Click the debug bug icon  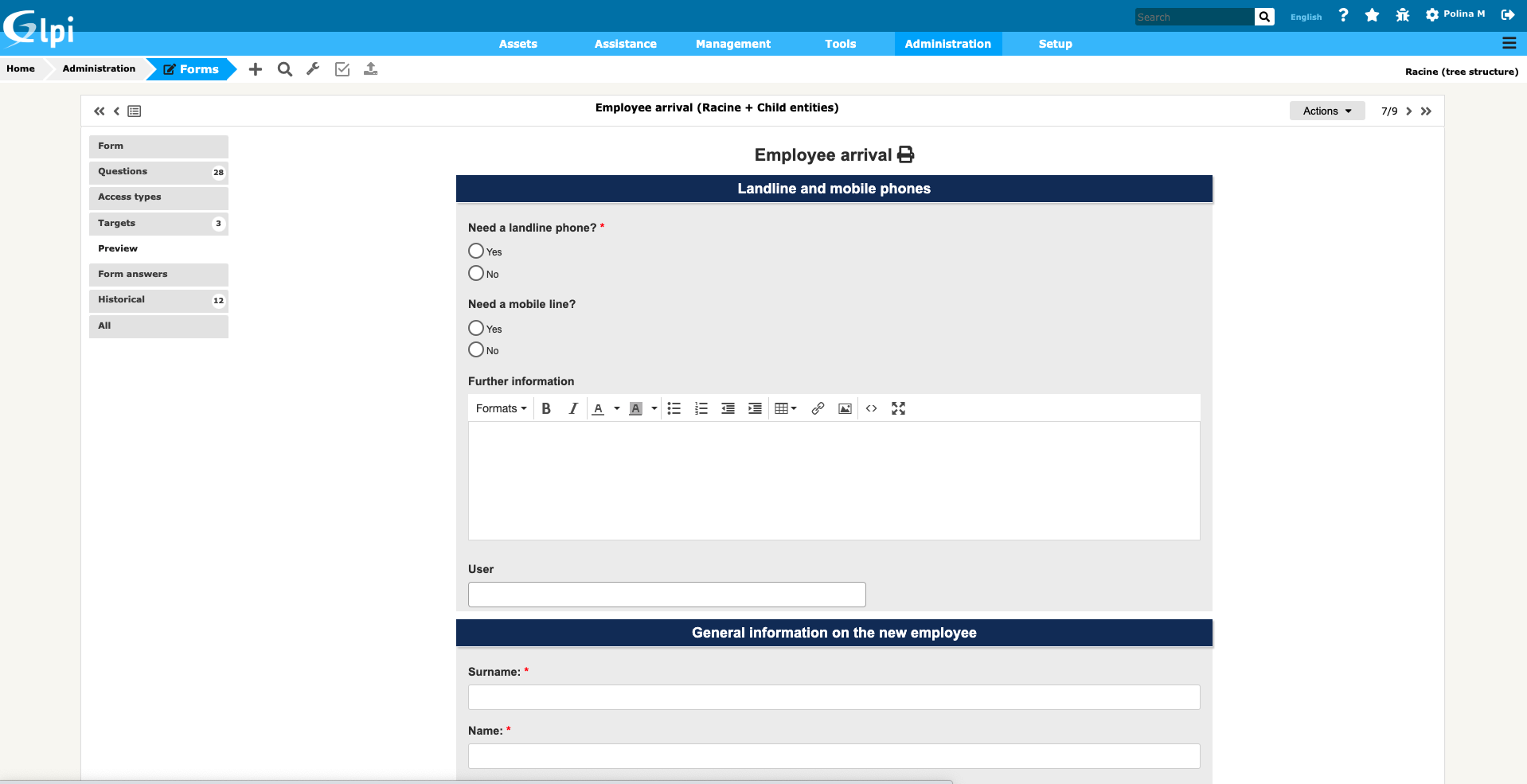(x=1403, y=15)
